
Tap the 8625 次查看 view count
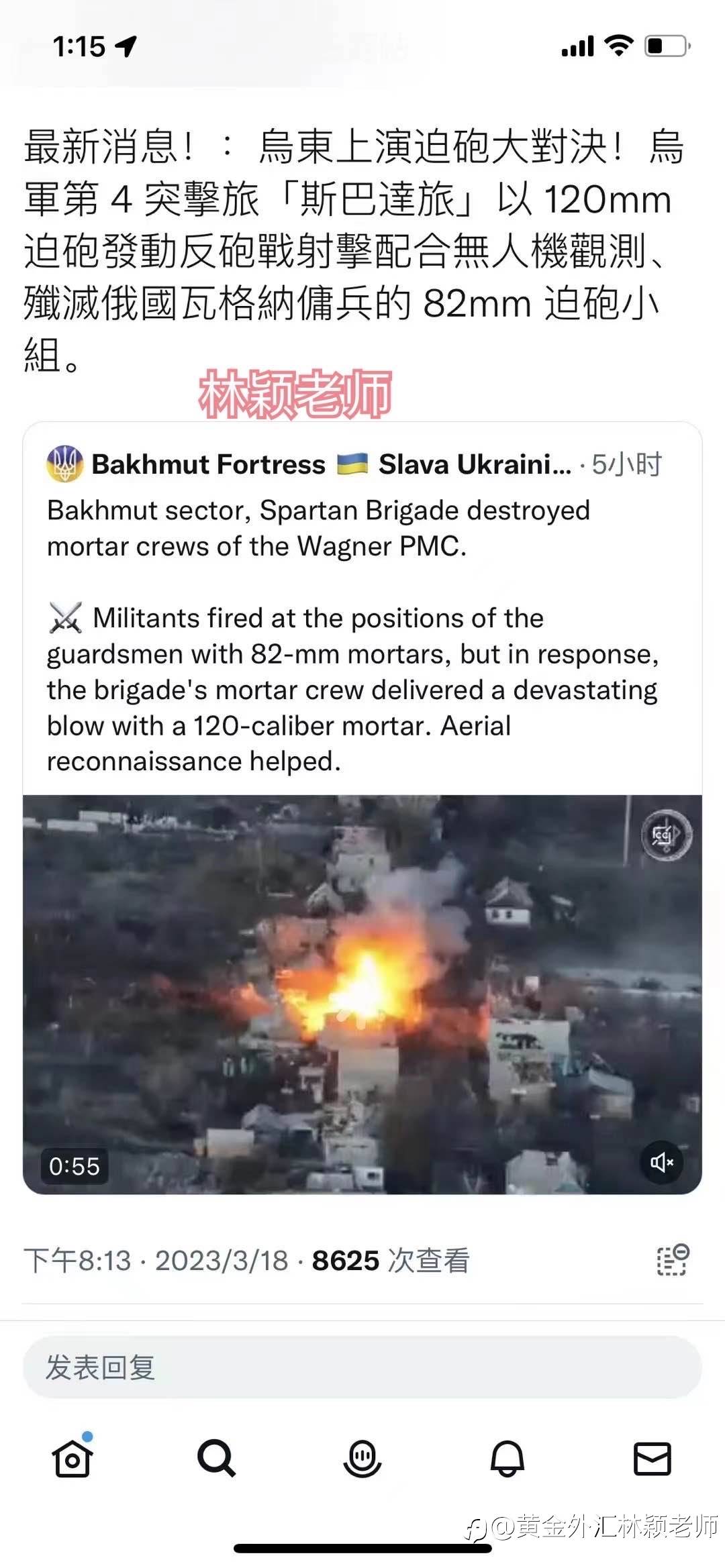391,1260
